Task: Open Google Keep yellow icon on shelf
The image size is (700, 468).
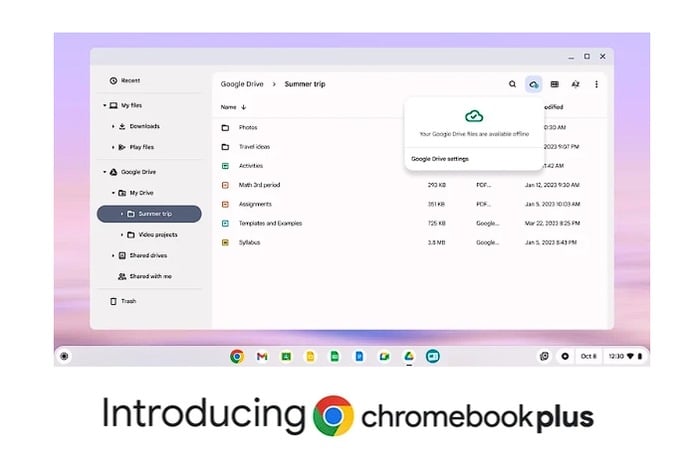Action: tap(310, 356)
